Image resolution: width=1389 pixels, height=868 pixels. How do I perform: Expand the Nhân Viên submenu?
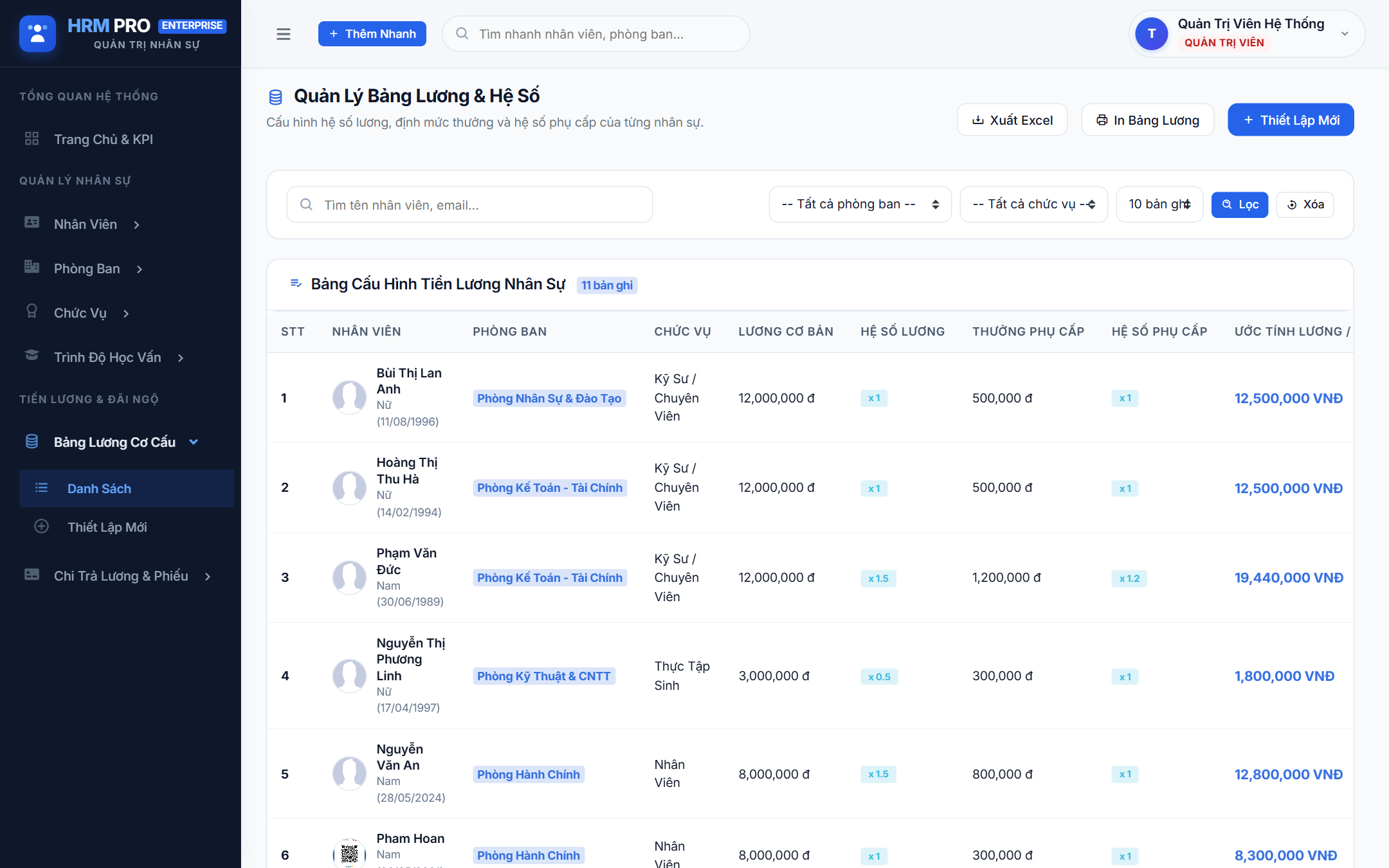point(136,225)
